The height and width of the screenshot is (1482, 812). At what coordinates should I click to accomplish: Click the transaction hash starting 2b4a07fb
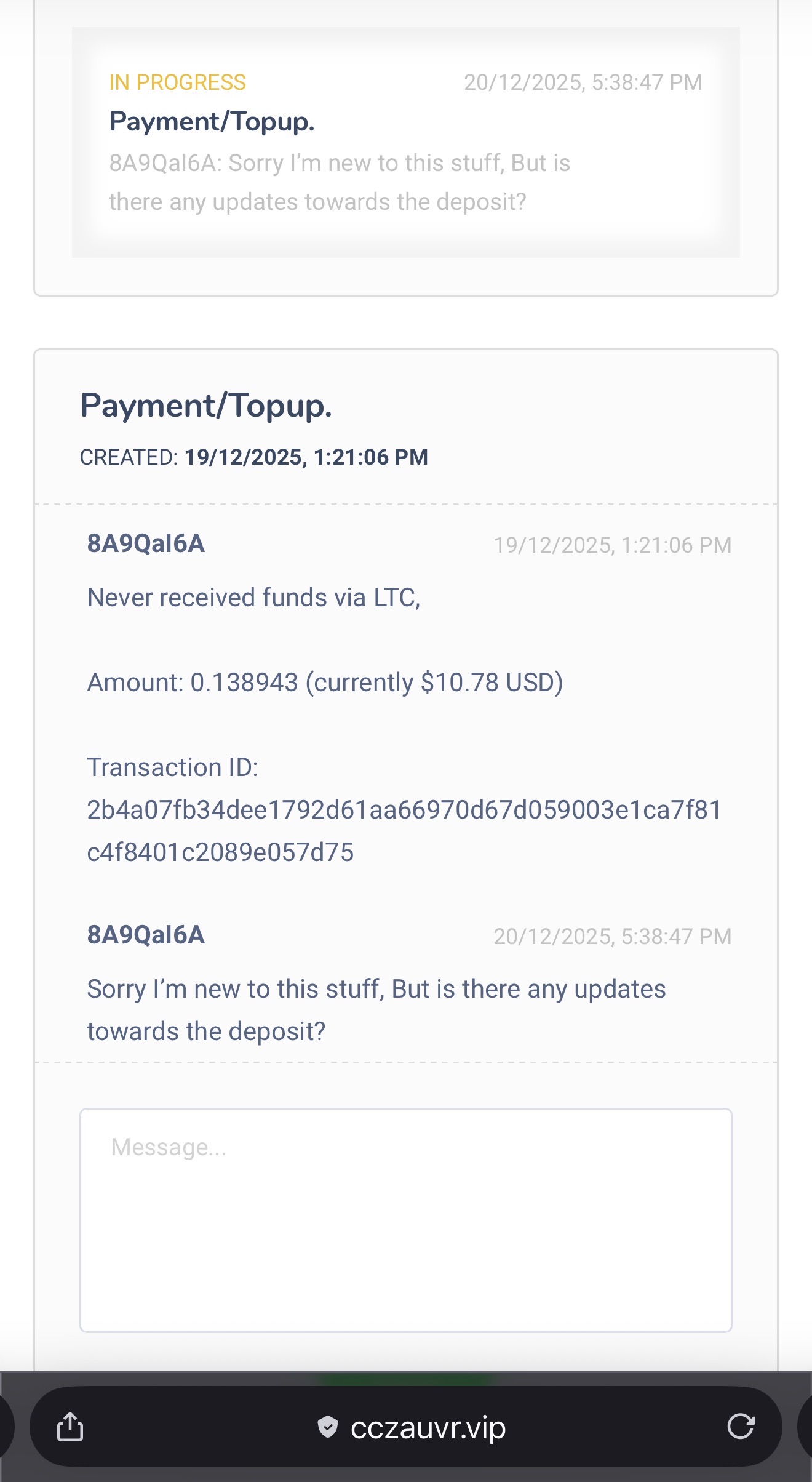tap(404, 831)
